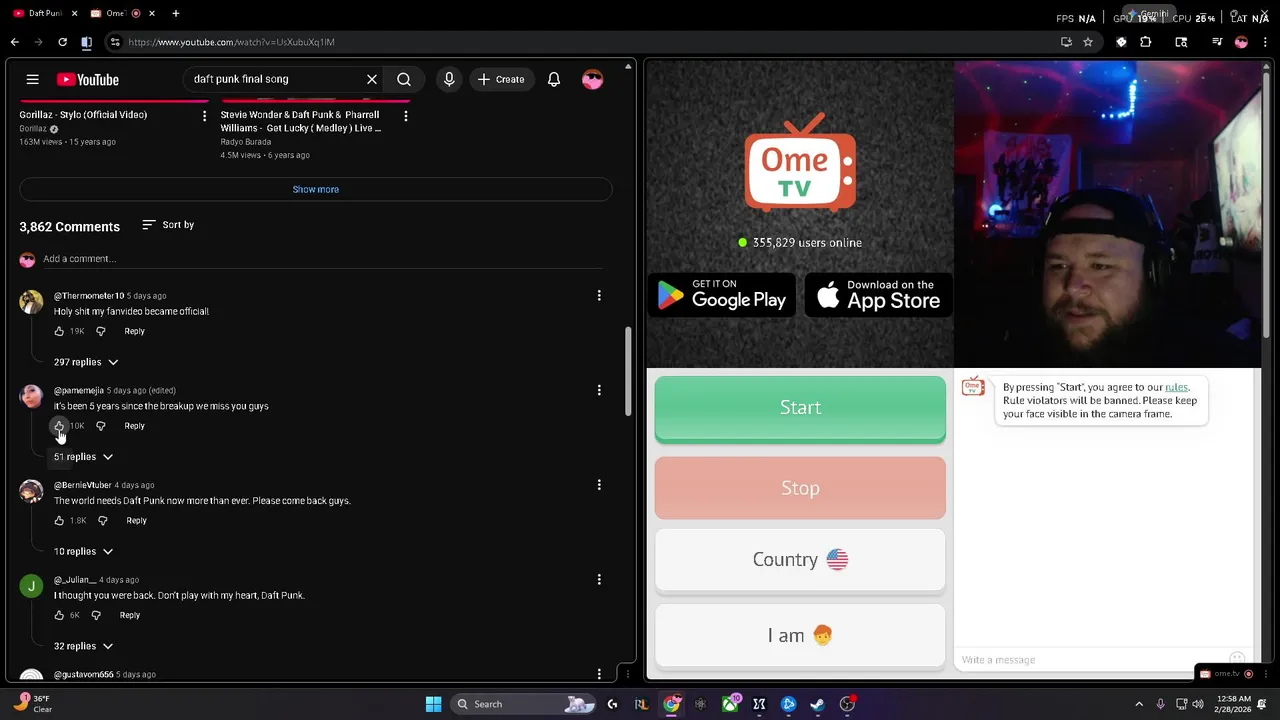Screen dimensions: 1280x720
Task: Expand 297 replies
Action: tap(85, 362)
